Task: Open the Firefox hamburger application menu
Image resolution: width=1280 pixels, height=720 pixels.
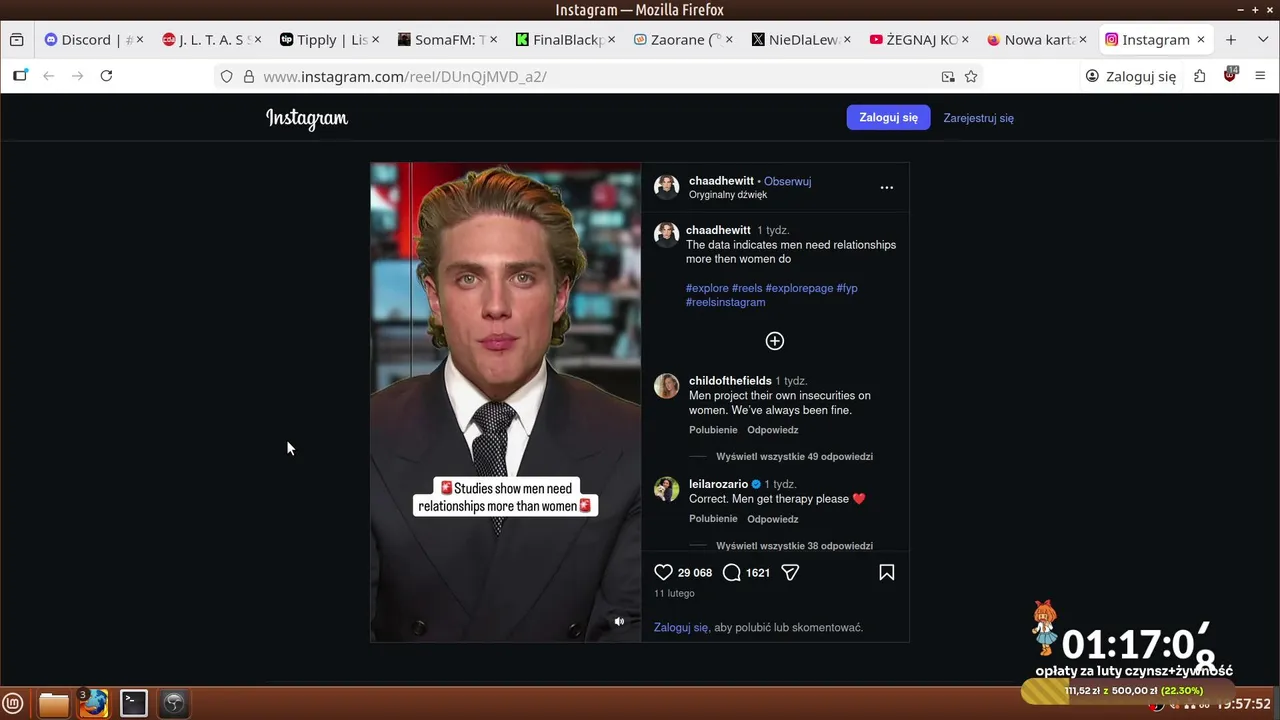Action: [1260, 76]
